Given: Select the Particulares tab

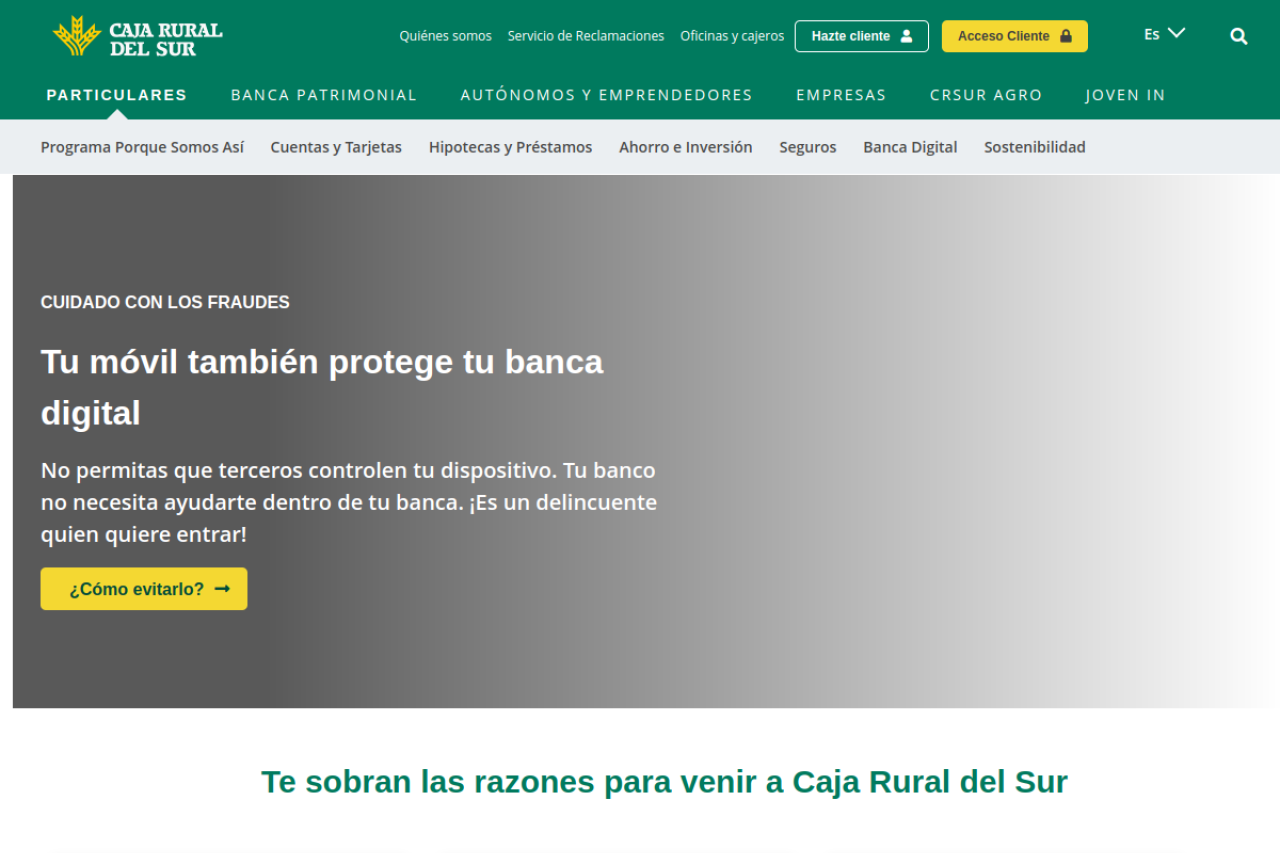Looking at the screenshot, I should pos(117,95).
